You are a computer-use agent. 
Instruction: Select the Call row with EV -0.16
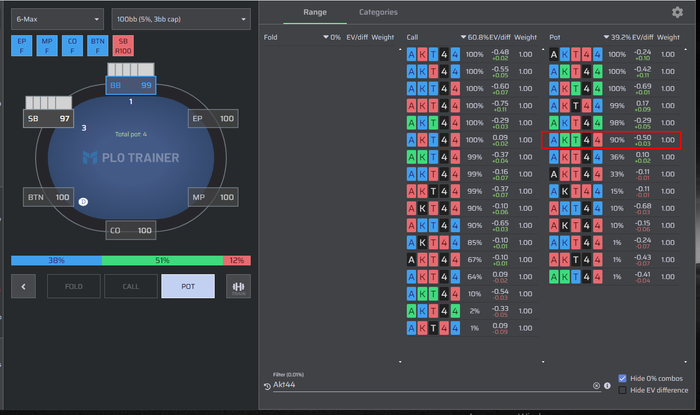tap(471, 174)
